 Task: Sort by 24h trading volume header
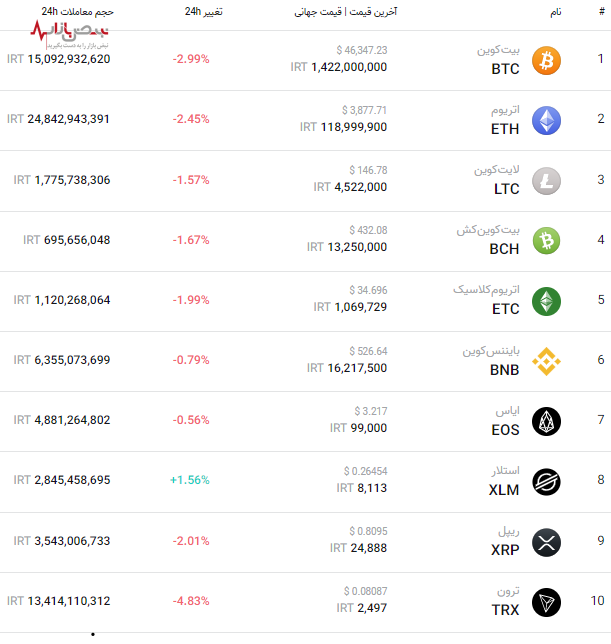[77, 11]
